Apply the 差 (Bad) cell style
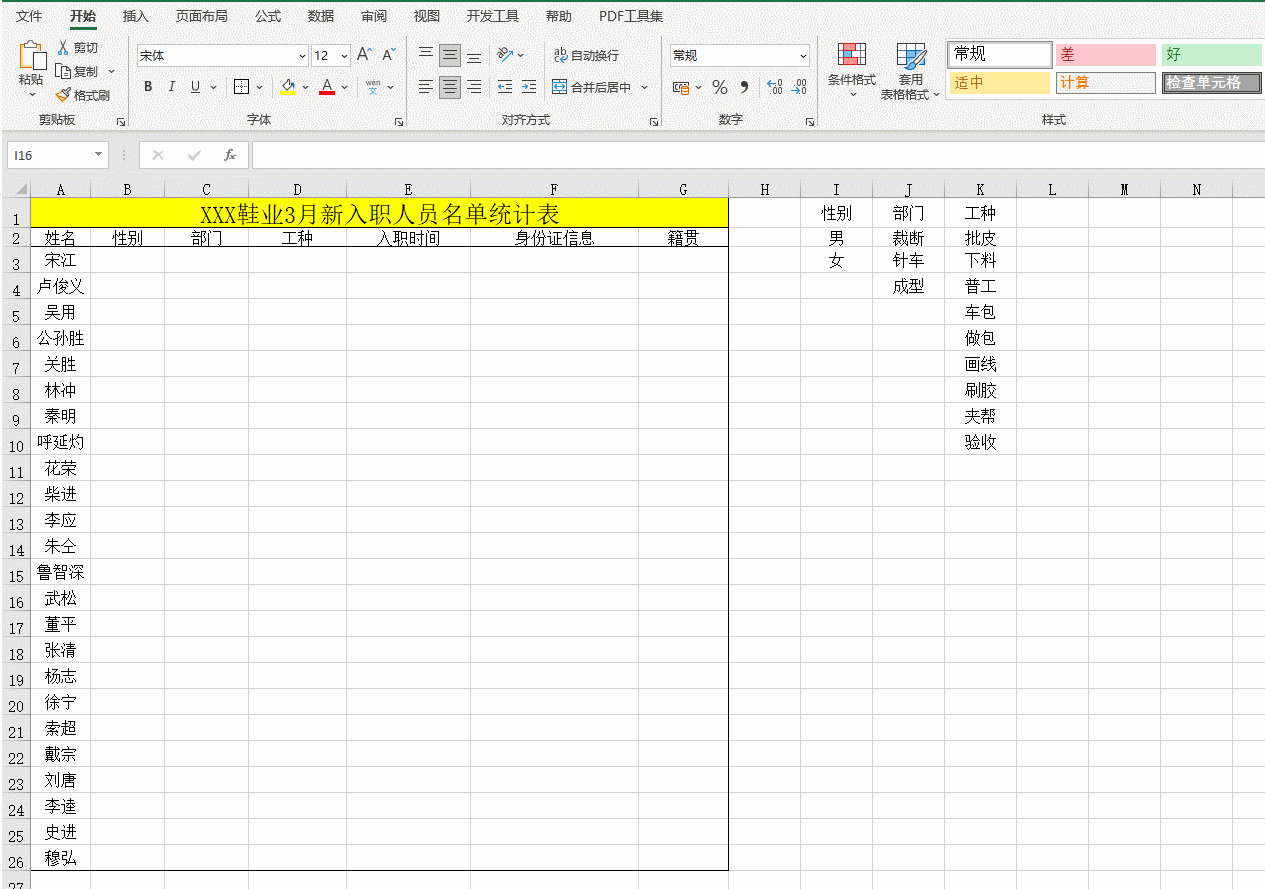 click(x=1105, y=54)
